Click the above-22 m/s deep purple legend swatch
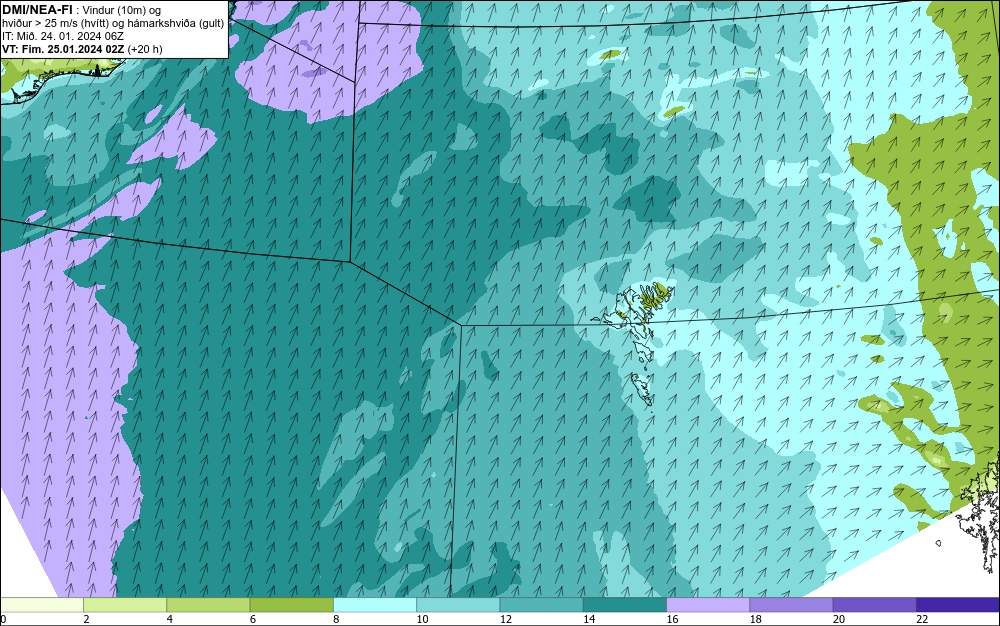 (958, 605)
